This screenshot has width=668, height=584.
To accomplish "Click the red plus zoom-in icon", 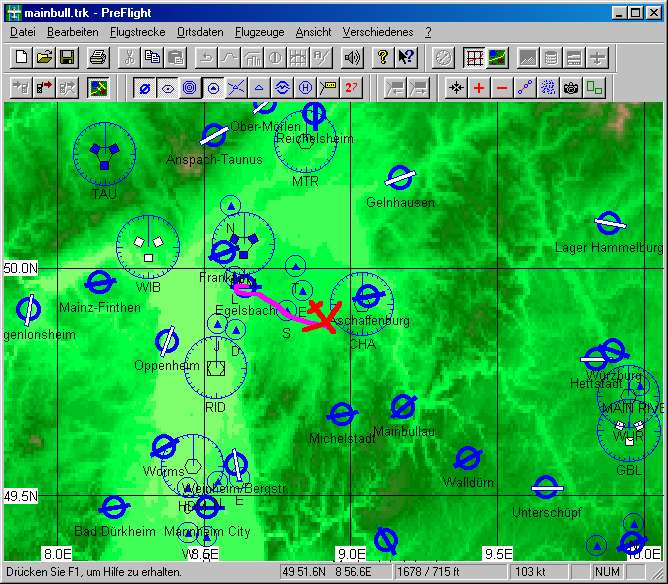I will click(479, 88).
